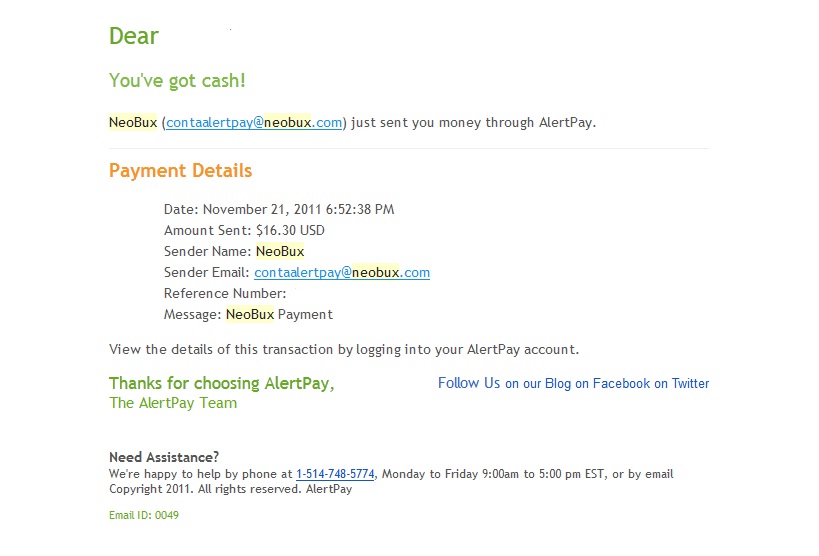Viewport: 819px width, 556px height.
Task: Open the Sender Email address link
Action: 342,272
